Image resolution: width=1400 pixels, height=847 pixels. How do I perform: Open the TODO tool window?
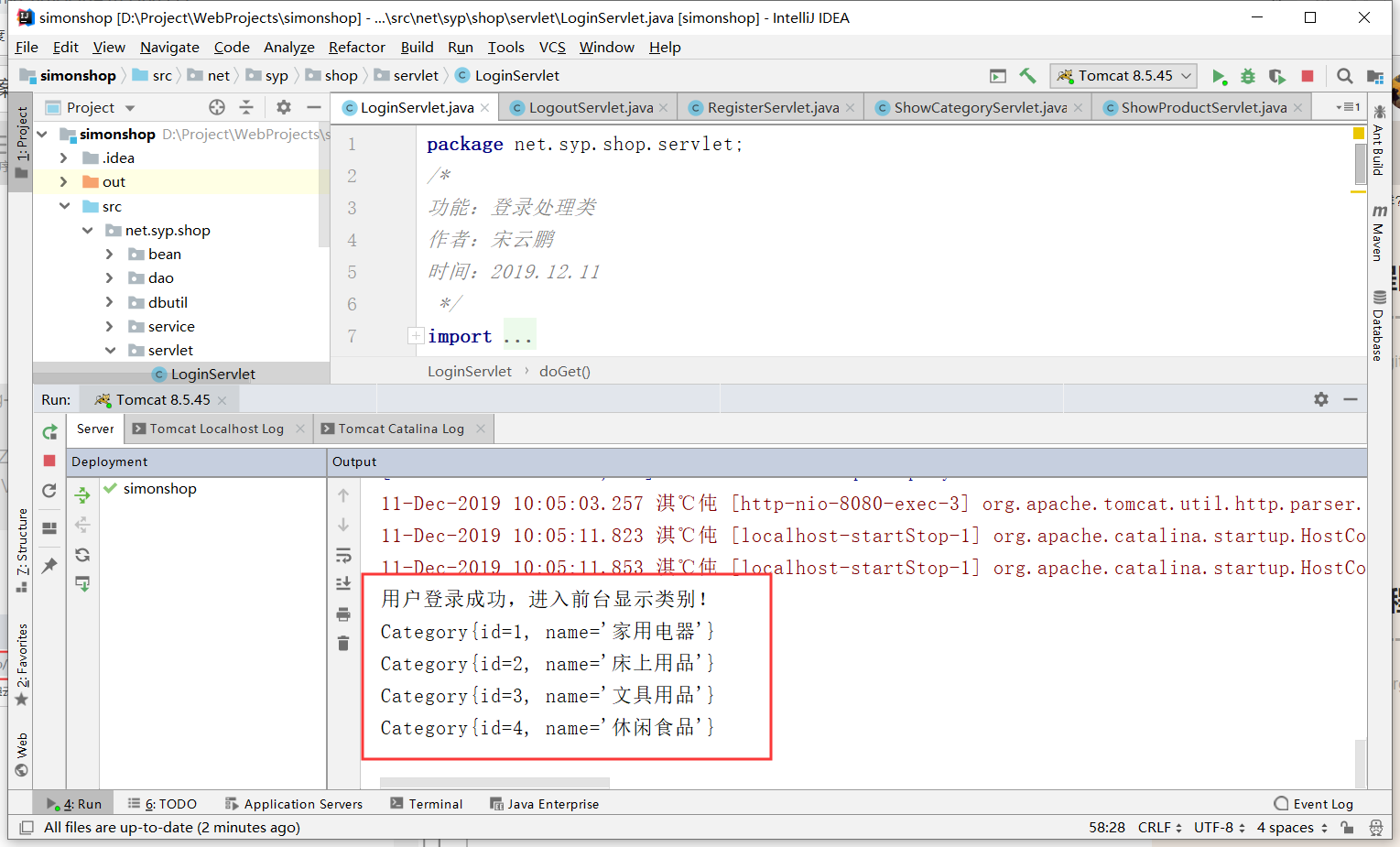pos(162,804)
